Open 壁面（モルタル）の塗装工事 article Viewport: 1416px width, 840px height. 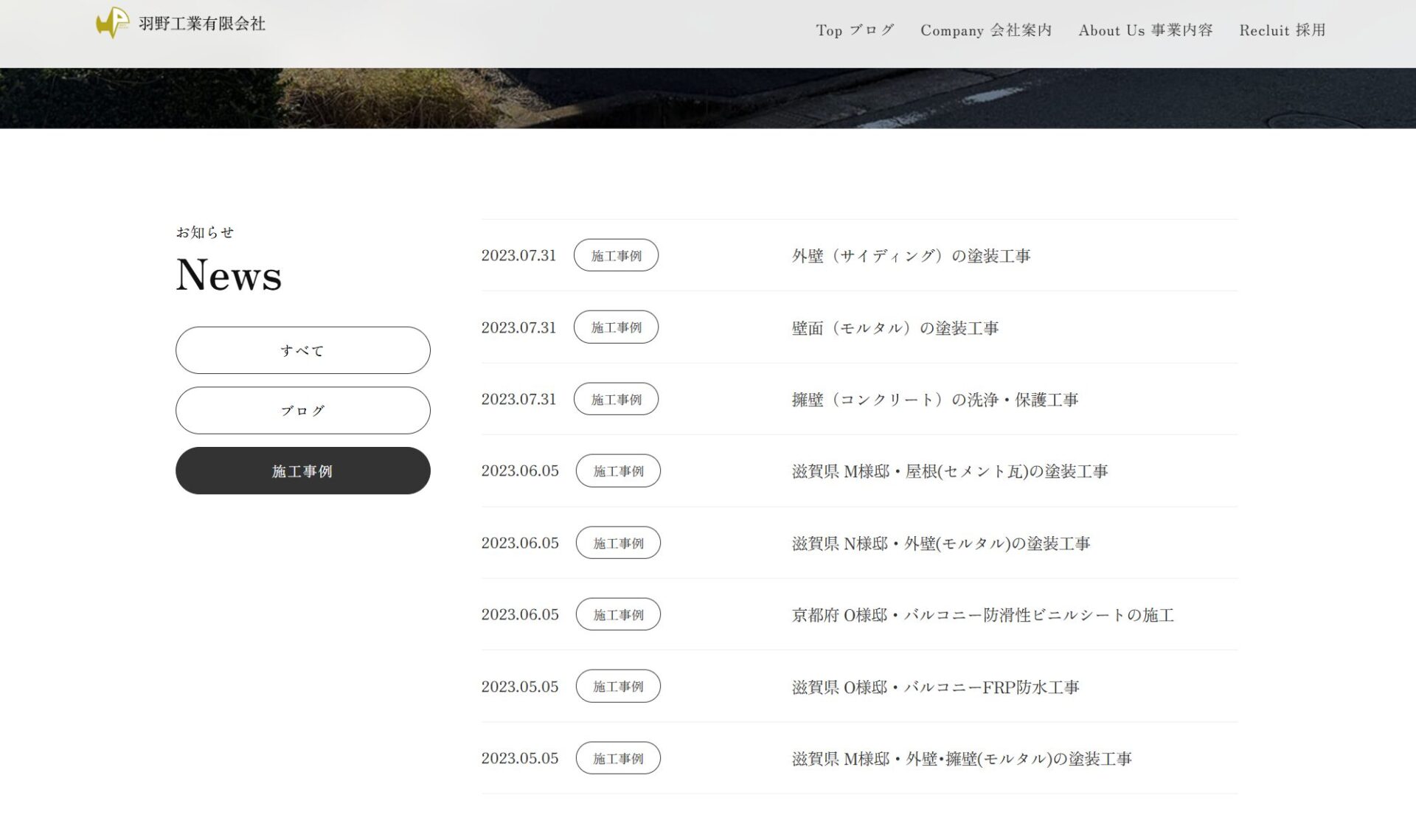[895, 328]
